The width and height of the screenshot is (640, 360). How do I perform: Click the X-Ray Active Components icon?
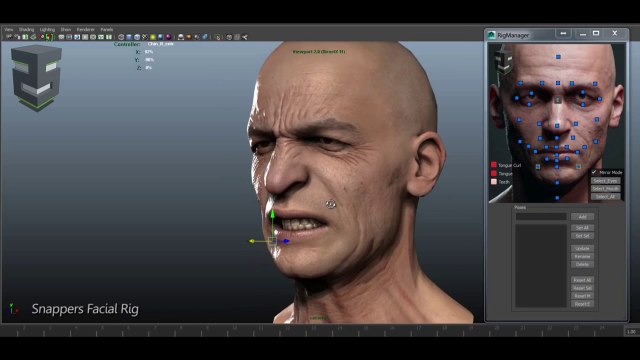click(197, 37)
